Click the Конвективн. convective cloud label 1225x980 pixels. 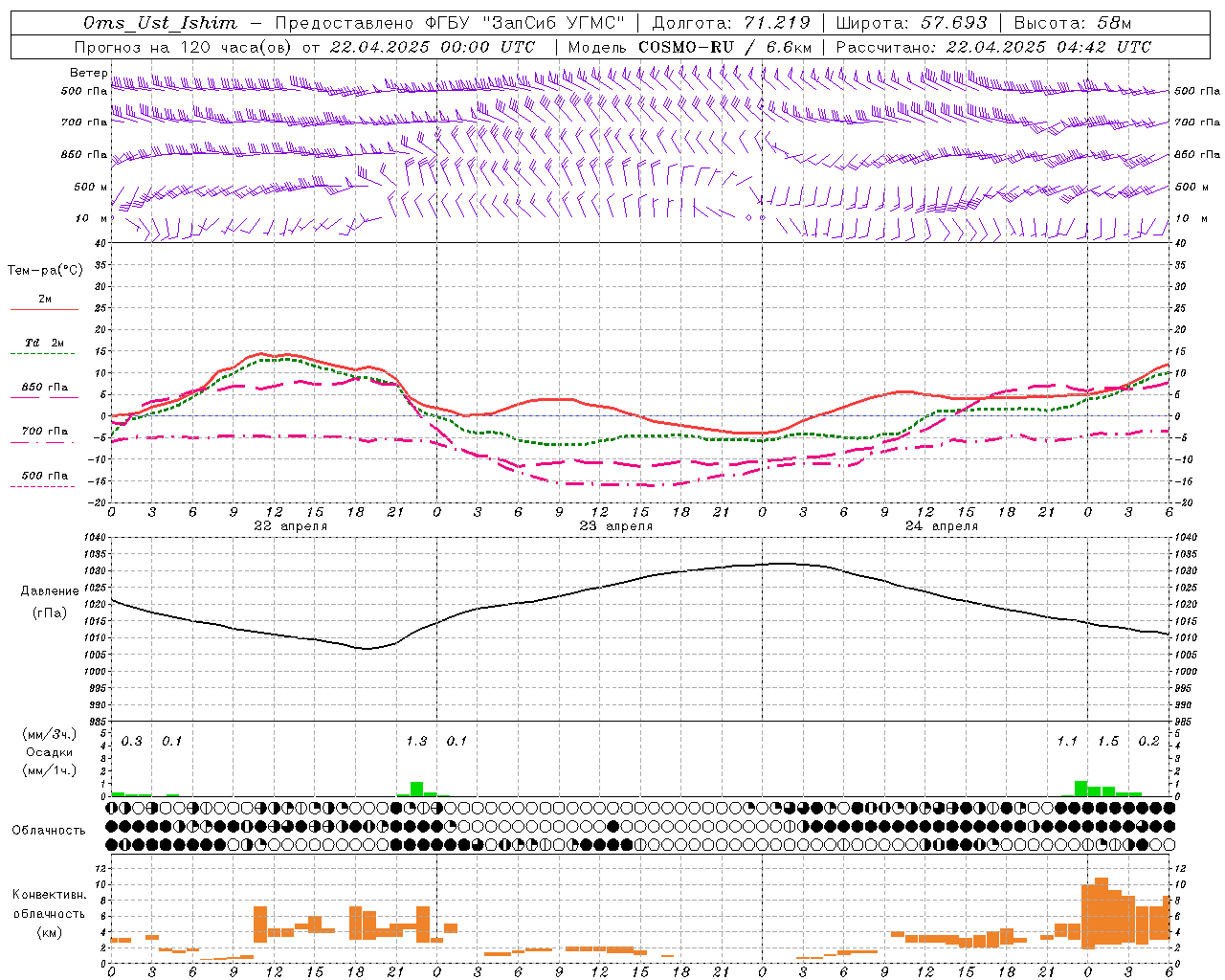pyautogui.click(x=50, y=895)
